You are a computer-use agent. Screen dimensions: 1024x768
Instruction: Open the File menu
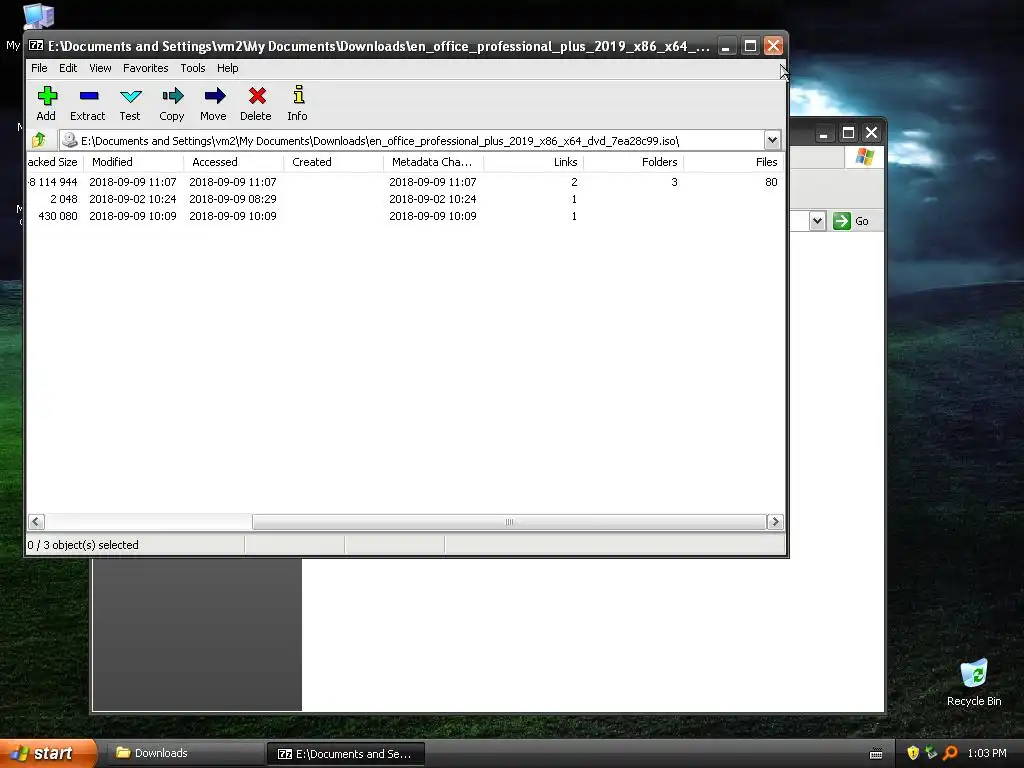click(39, 68)
